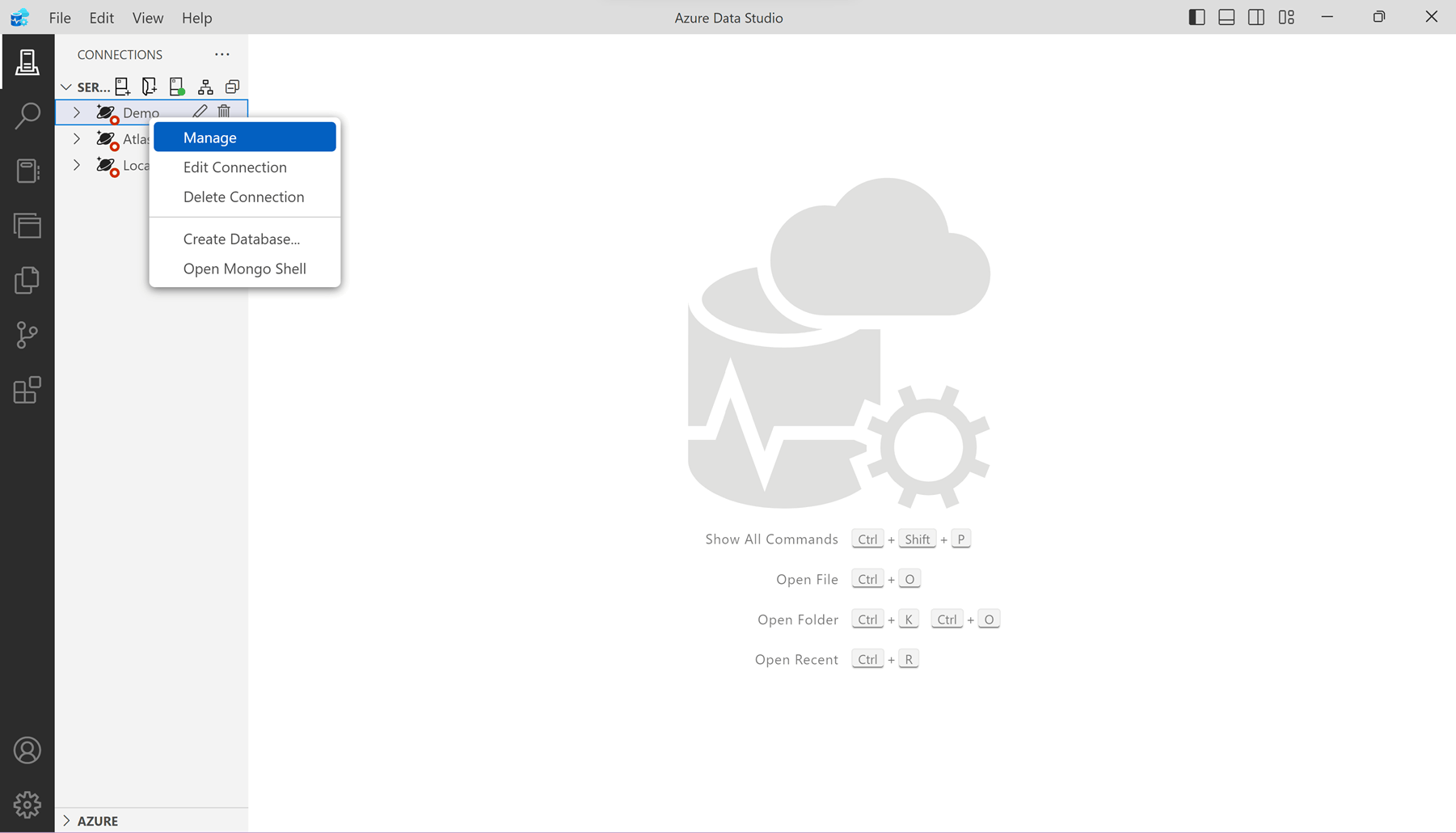Choose Open Mongo Shell from context menu

tap(244, 268)
